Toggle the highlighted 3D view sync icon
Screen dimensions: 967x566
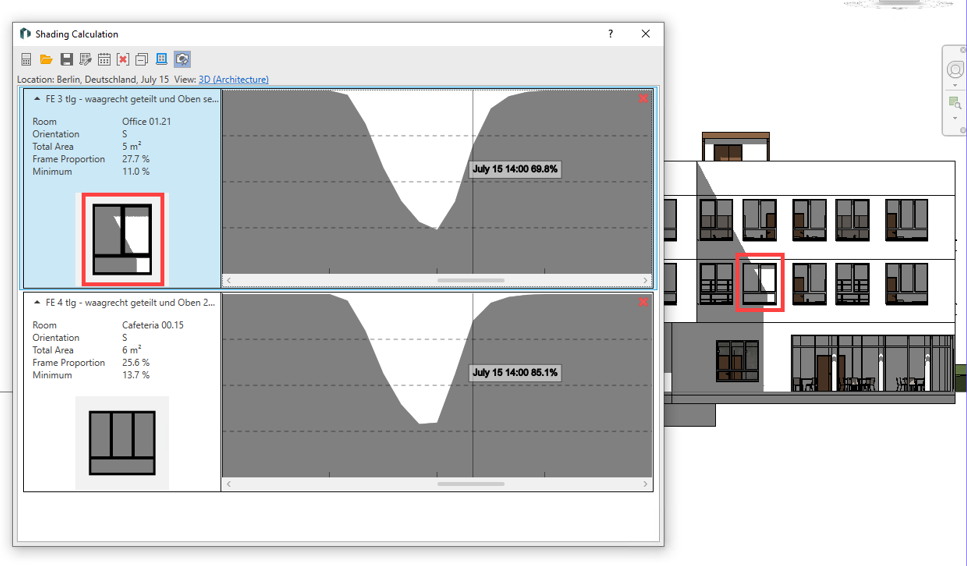click(x=182, y=60)
